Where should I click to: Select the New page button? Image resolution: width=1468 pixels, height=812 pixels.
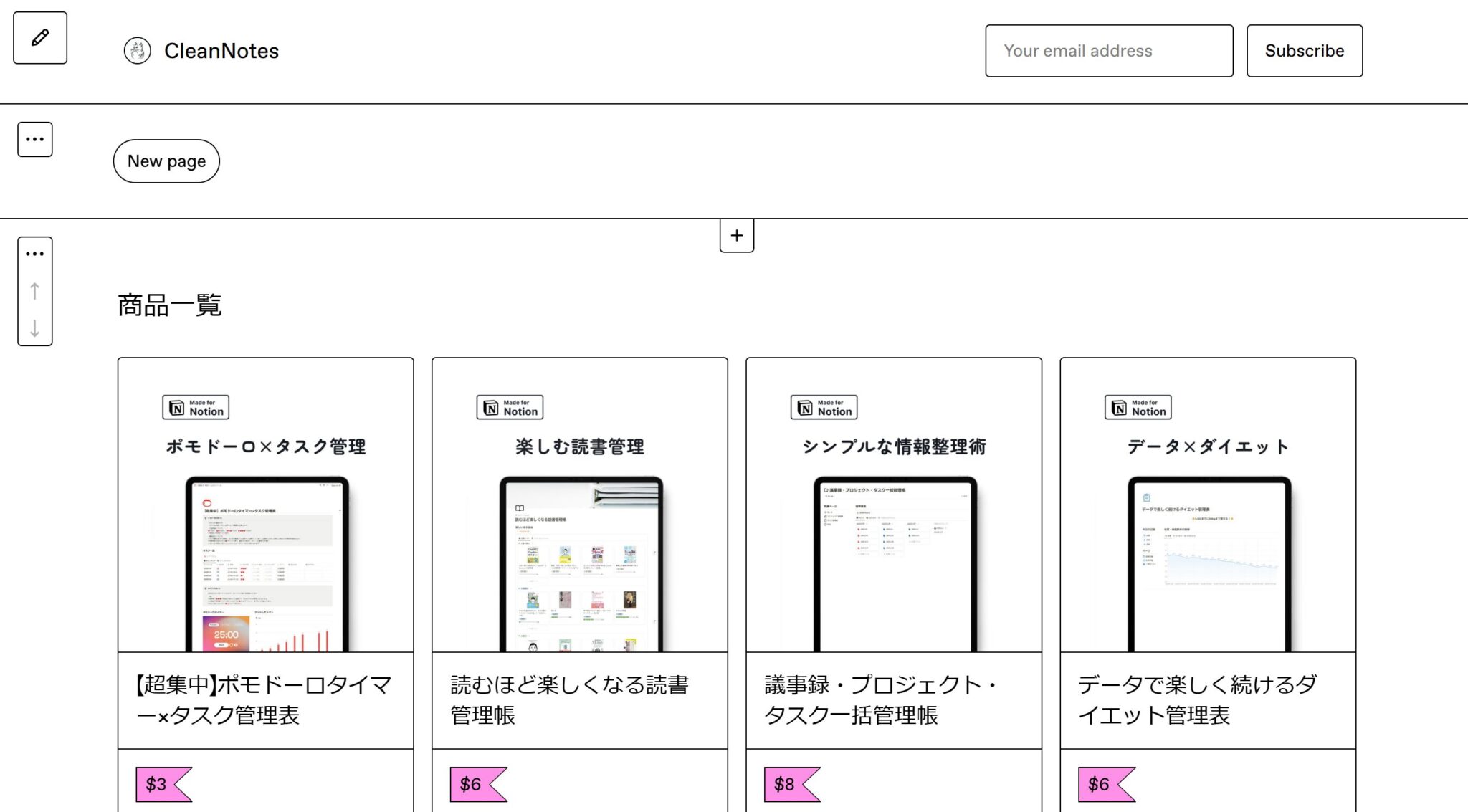tap(166, 161)
